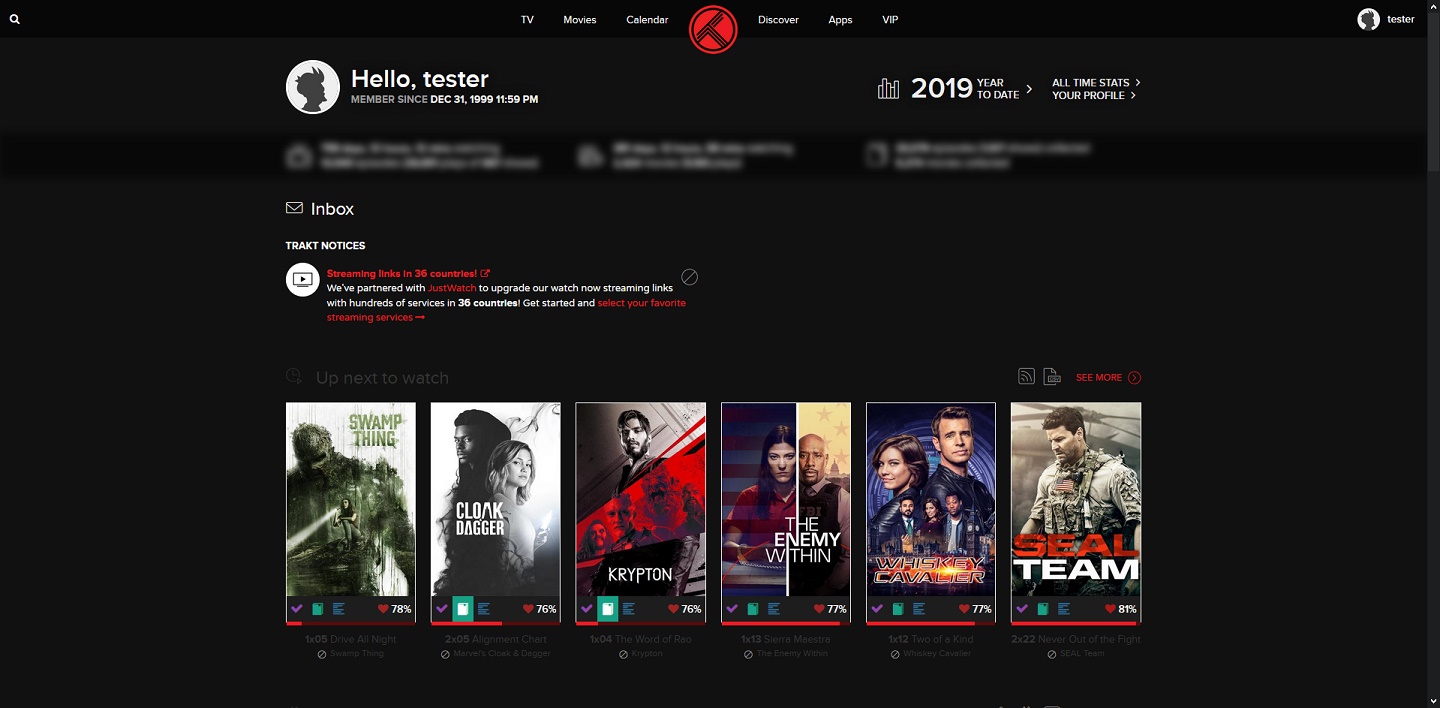Open the Up next CSV export icon

[x=1052, y=376]
